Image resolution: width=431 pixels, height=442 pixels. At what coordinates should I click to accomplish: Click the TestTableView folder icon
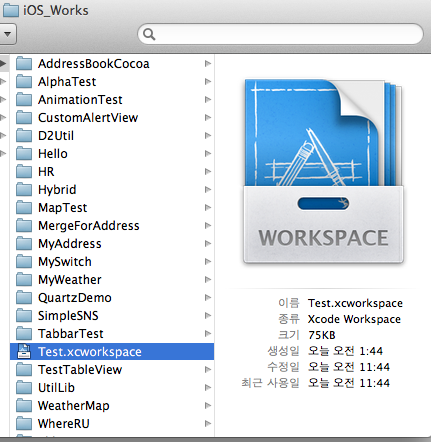click(x=24, y=369)
